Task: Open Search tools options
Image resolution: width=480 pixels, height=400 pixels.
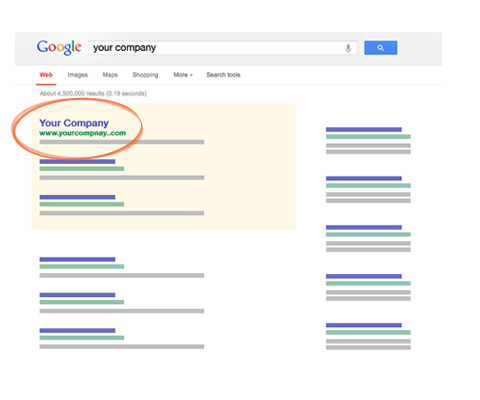Action: coord(223,75)
